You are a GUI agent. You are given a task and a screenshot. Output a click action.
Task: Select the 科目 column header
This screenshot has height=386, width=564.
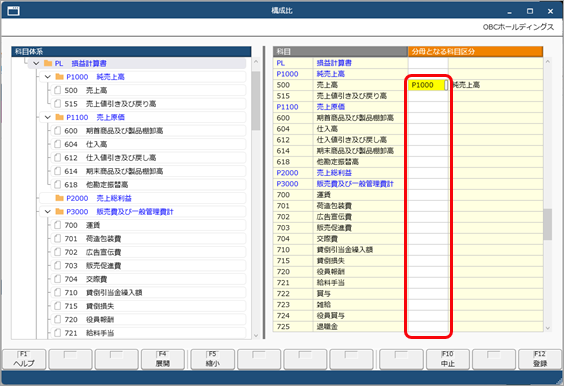pyautogui.click(x=340, y=51)
